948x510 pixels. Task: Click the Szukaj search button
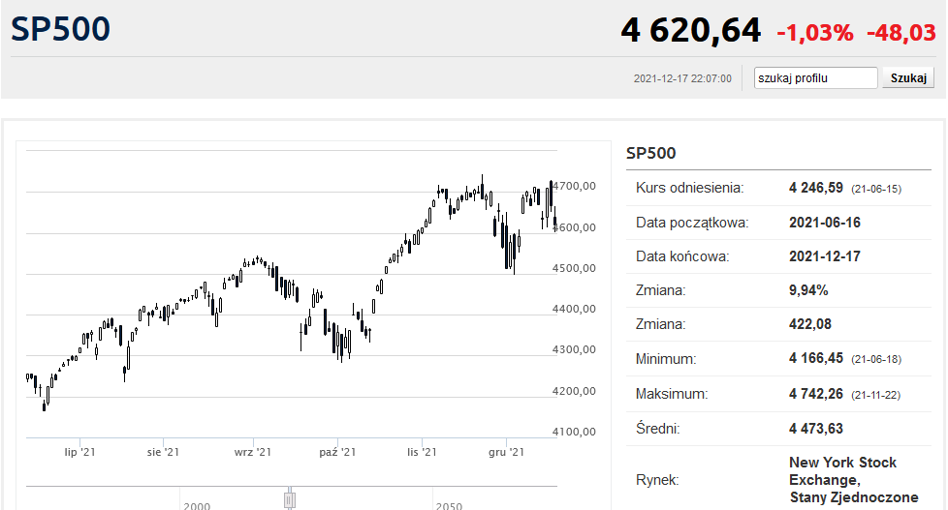point(908,78)
